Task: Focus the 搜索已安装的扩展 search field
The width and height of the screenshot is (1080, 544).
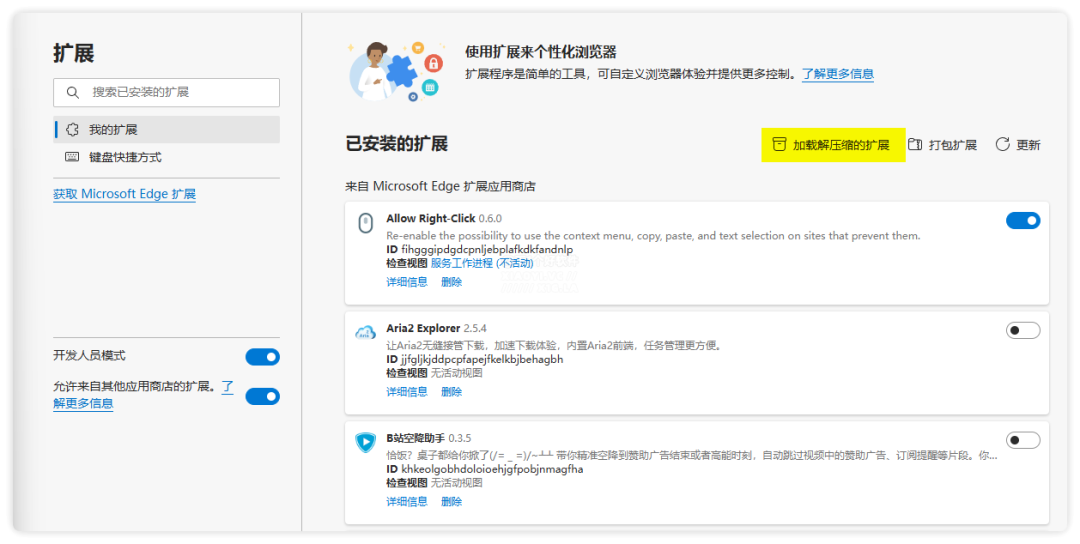Action: [167, 92]
